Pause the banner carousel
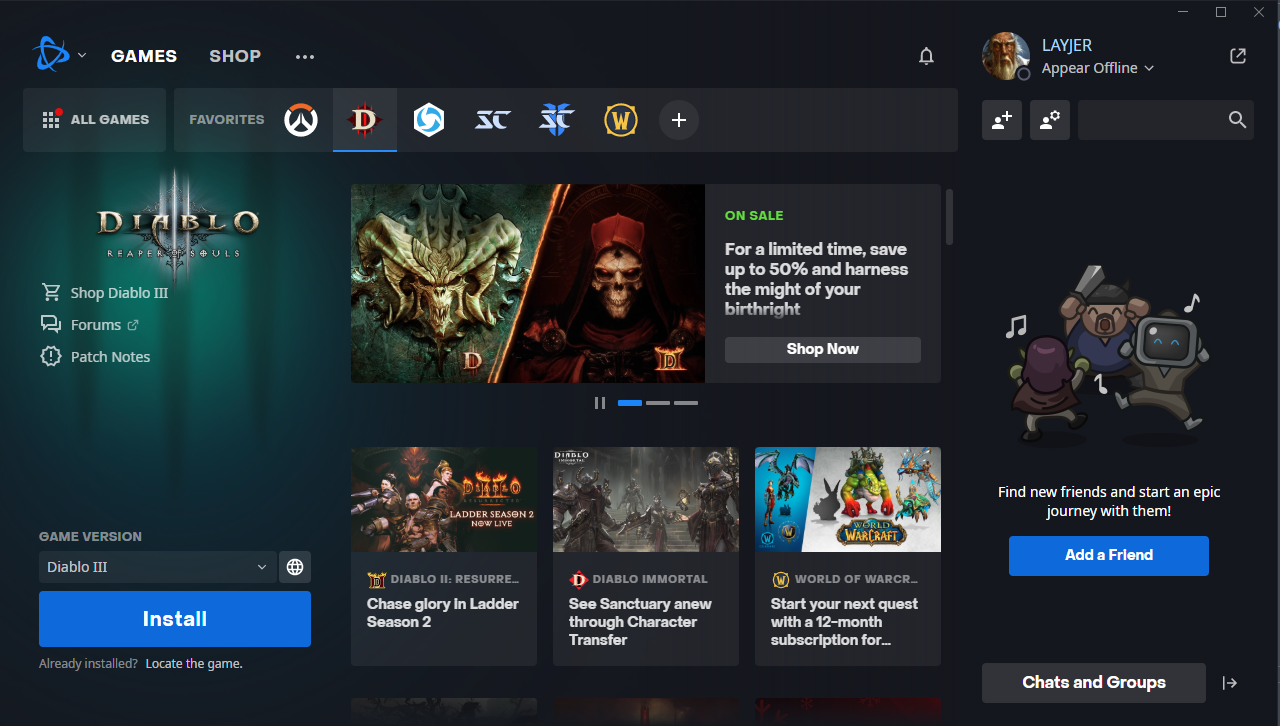The width and height of the screenshot is (1280, 726). click(600, 403)
